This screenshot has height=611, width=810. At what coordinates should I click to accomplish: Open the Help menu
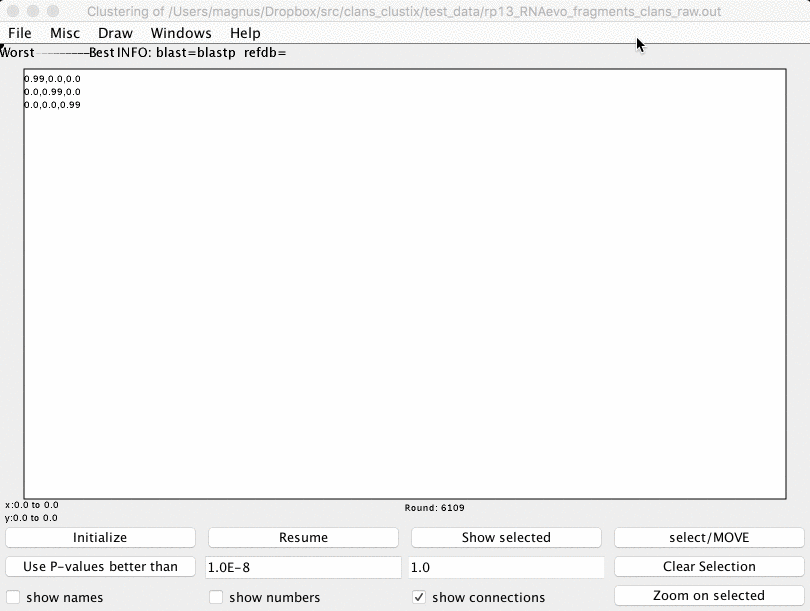(245, 33)
